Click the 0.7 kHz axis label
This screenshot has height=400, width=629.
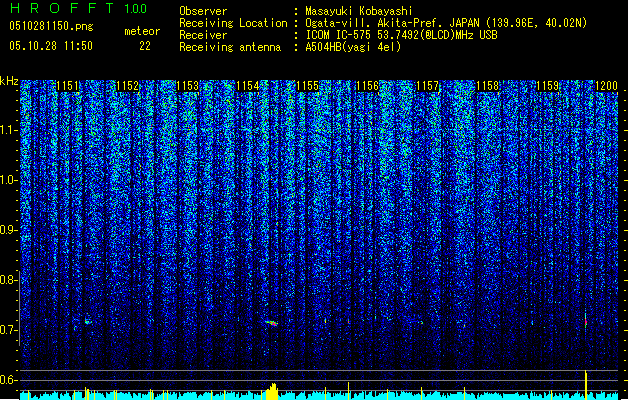[9, 330]
